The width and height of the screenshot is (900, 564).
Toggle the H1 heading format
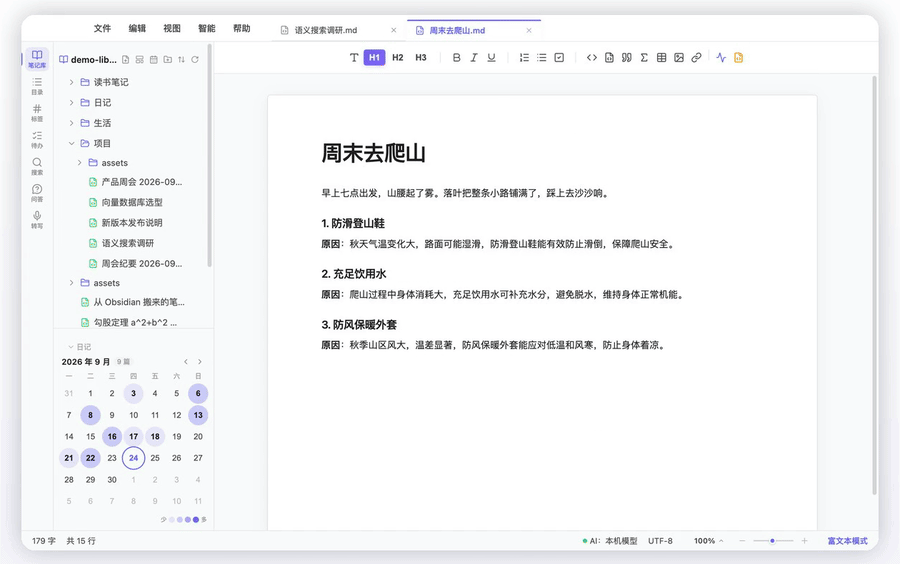click(x=374, y=57)
